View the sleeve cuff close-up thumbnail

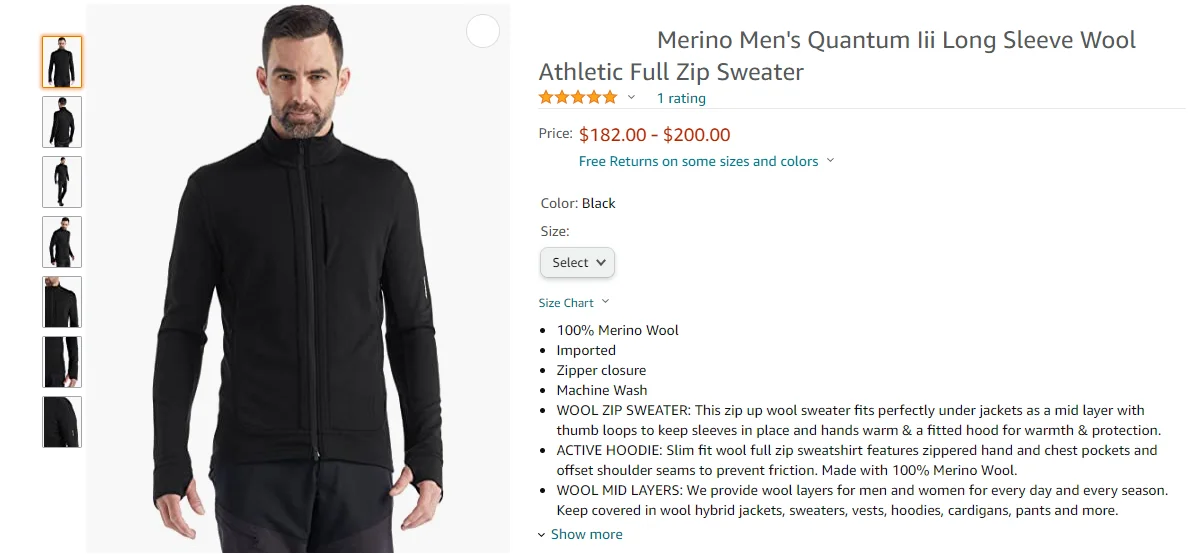(62, 362)
